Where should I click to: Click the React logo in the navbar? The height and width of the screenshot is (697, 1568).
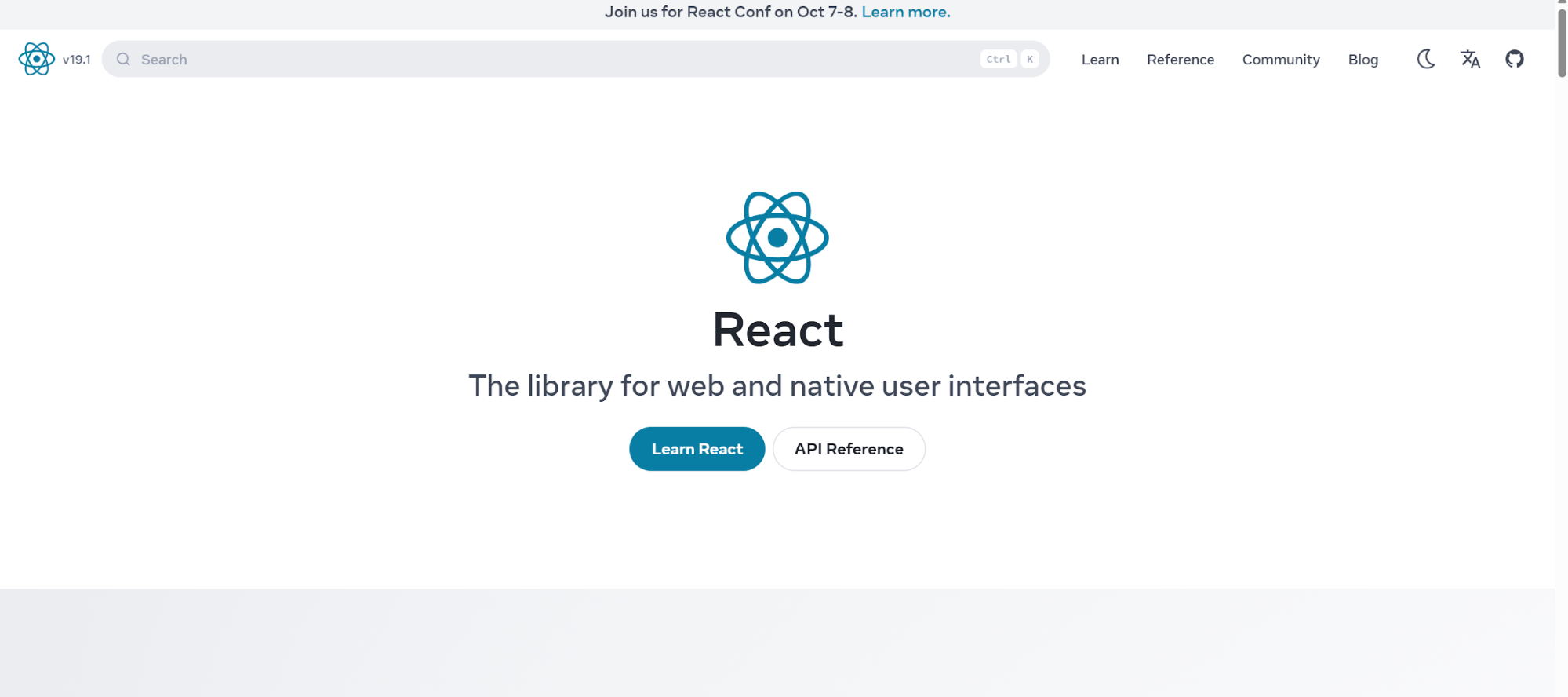click(36, 59)
